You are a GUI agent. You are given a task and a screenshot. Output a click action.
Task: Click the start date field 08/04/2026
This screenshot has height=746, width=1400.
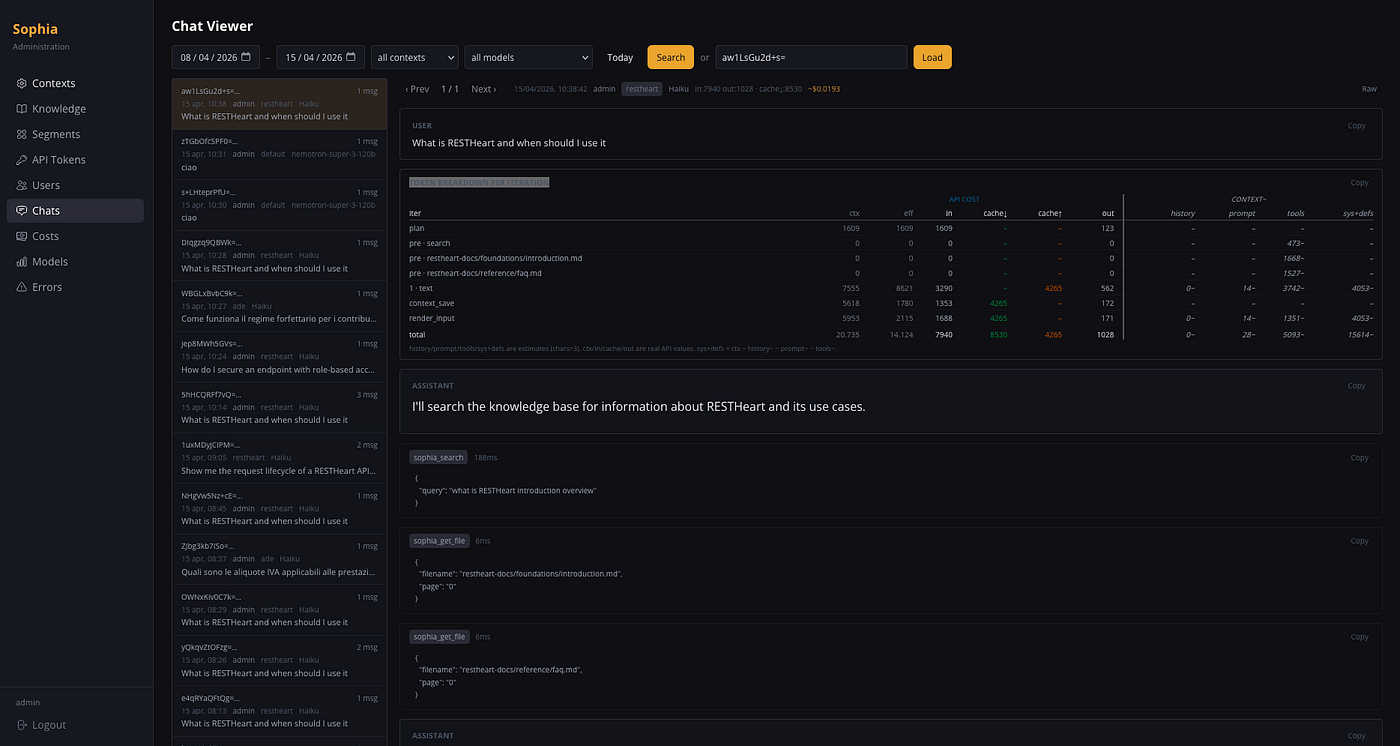tap(216, 58)
